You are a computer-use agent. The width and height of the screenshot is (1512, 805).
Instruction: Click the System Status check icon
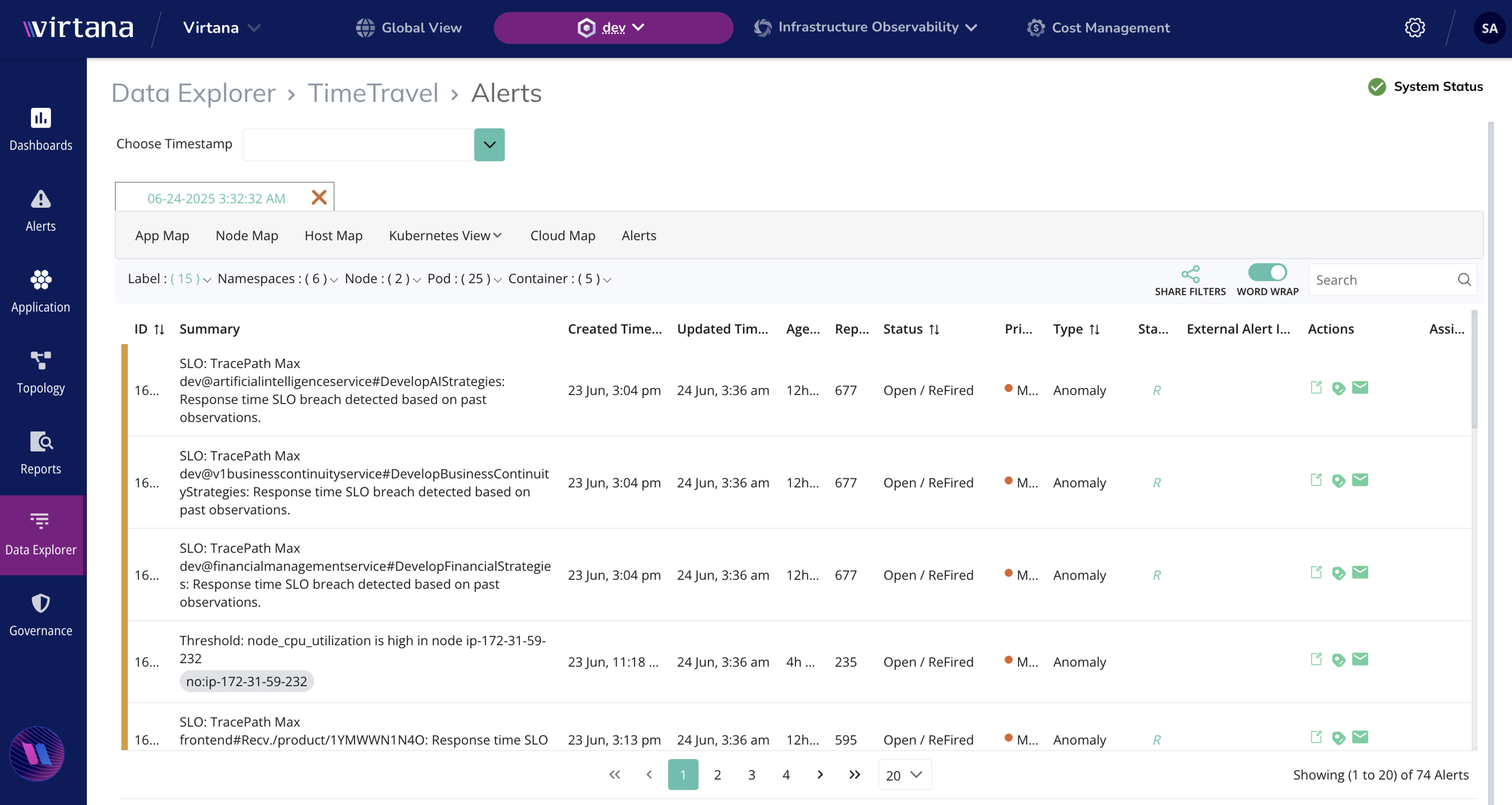click(x=1376, y=87)
